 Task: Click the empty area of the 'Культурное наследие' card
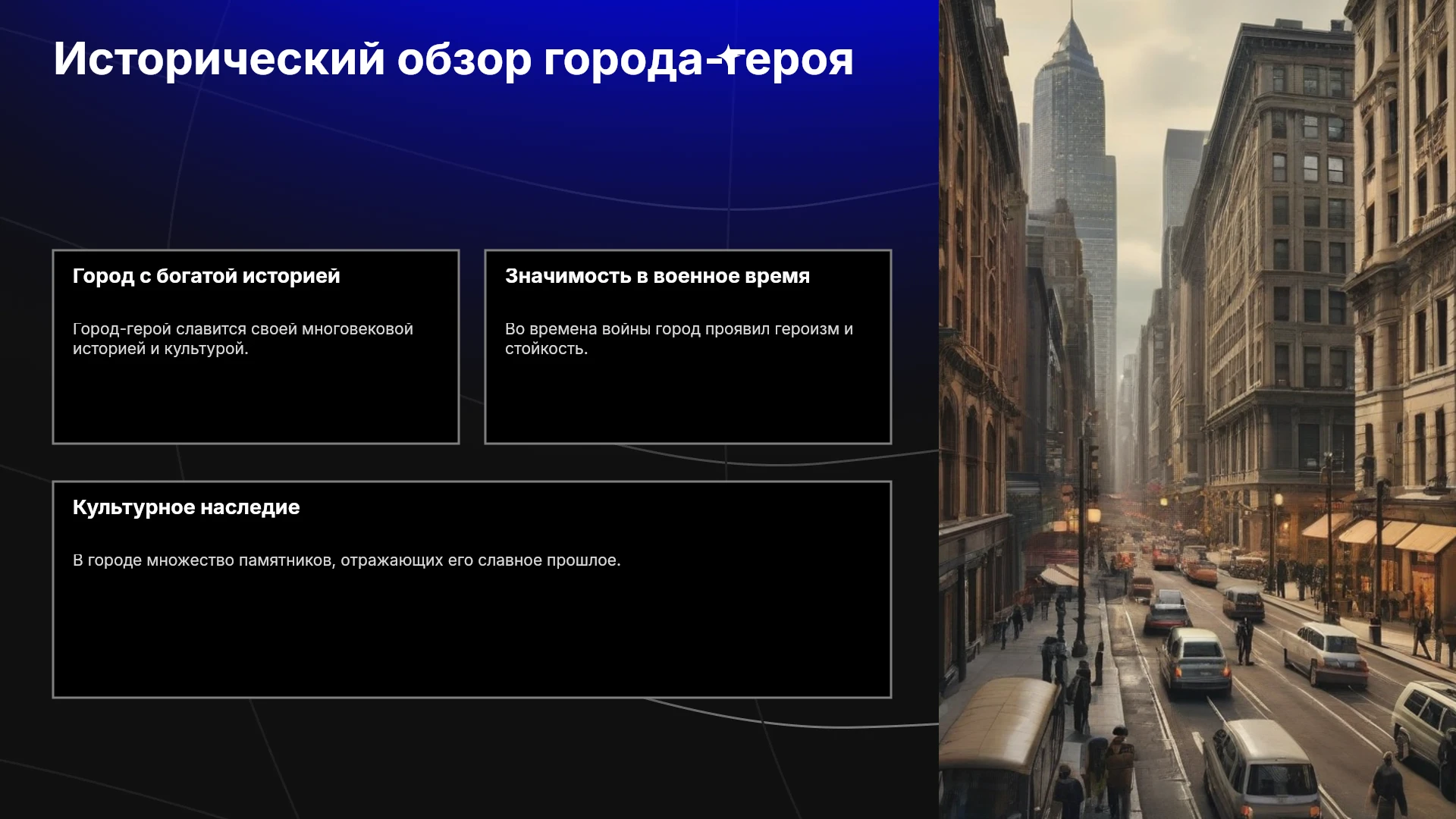(x=472, y=637)
